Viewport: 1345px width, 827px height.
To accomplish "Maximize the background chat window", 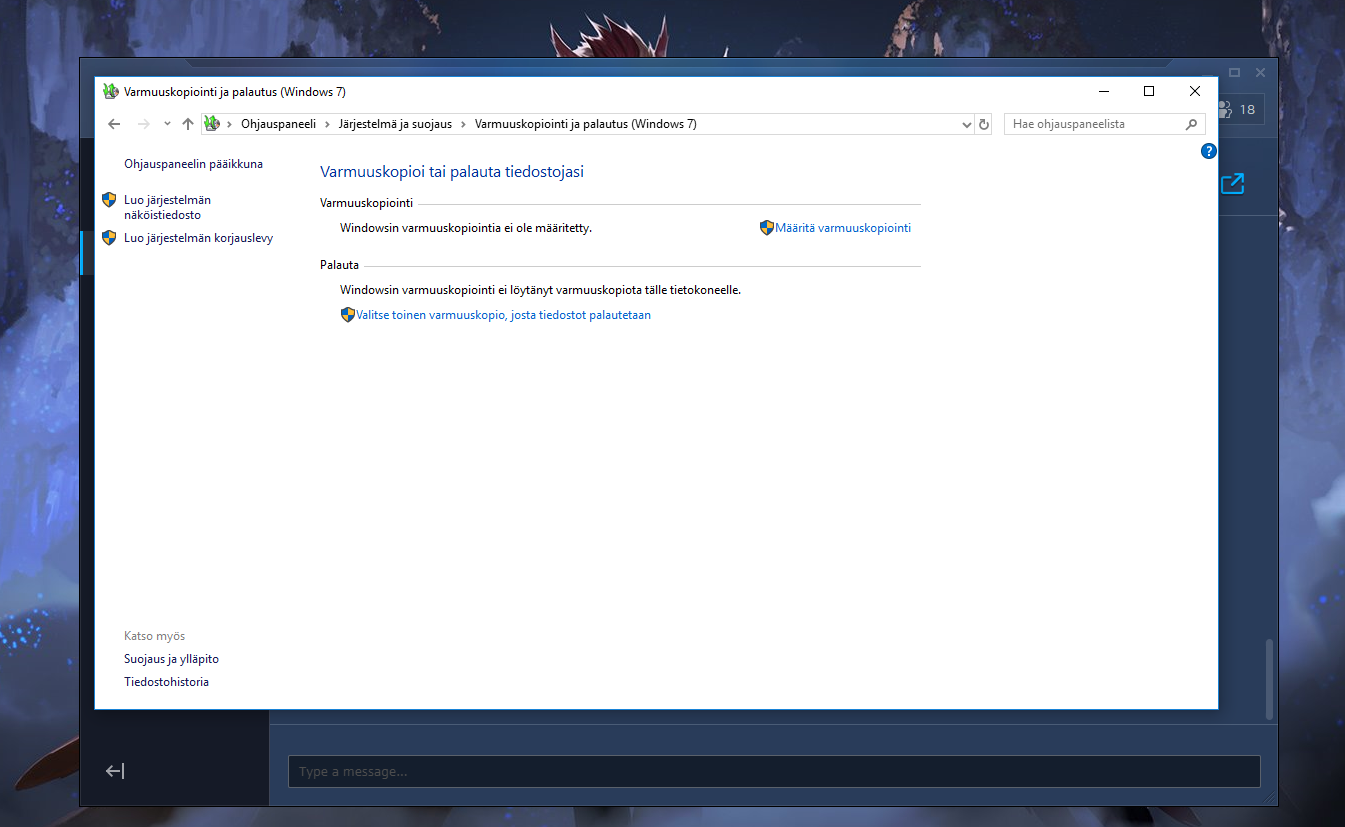I will click(x=1235, y=73).
